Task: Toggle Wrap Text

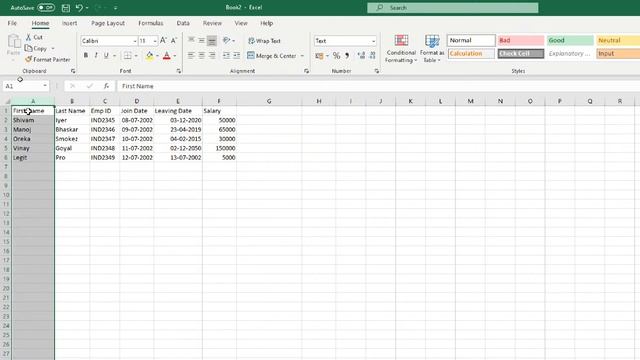Action: click(264, 41)
